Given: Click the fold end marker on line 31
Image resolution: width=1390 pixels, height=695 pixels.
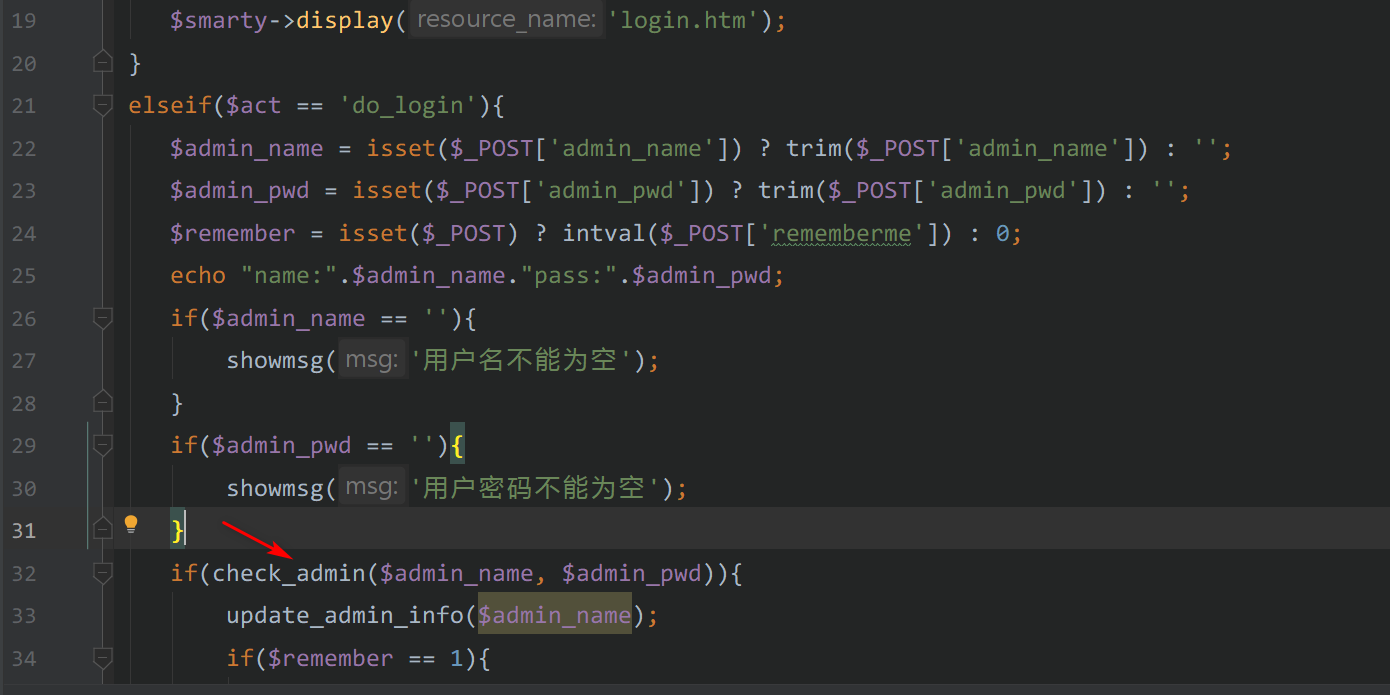Looking at the screenshot, I should click(102, 530).
